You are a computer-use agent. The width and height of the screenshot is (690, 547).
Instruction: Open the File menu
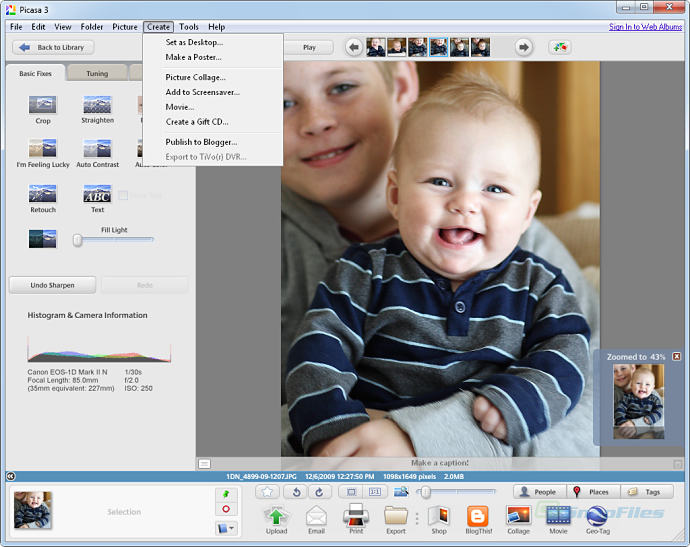pyautogui.click(x=16, y=27)
